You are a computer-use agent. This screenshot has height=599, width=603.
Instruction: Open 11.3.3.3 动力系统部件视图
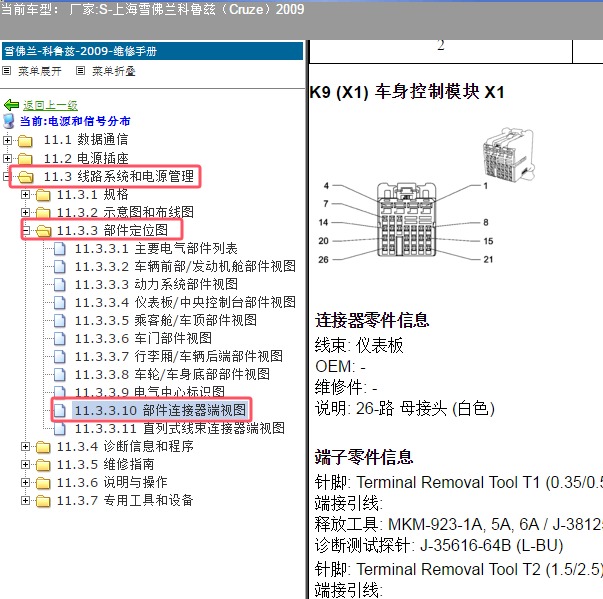(x=156, y=285)
